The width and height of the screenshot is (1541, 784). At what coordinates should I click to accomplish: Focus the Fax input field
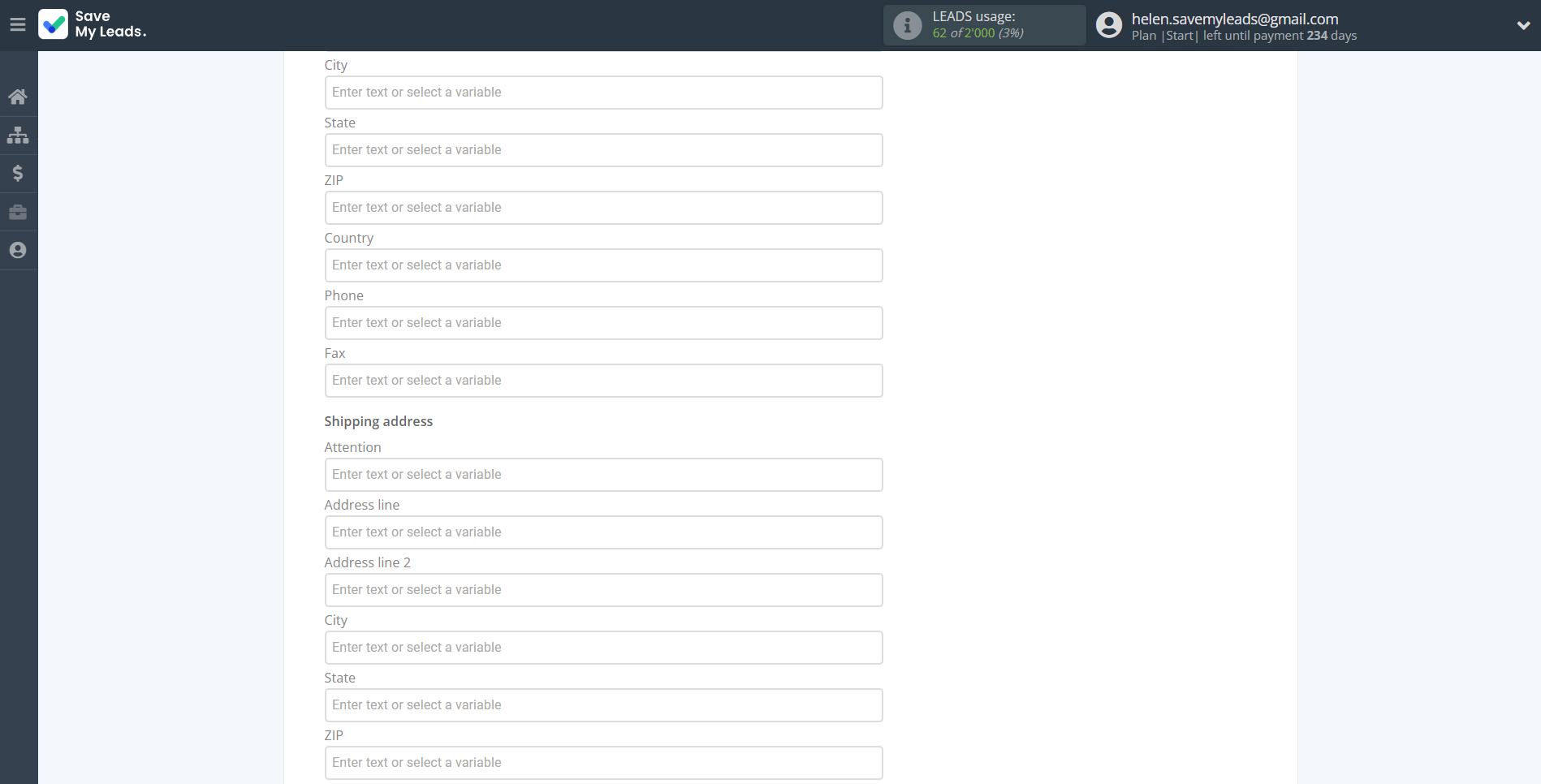click(603, 381)
